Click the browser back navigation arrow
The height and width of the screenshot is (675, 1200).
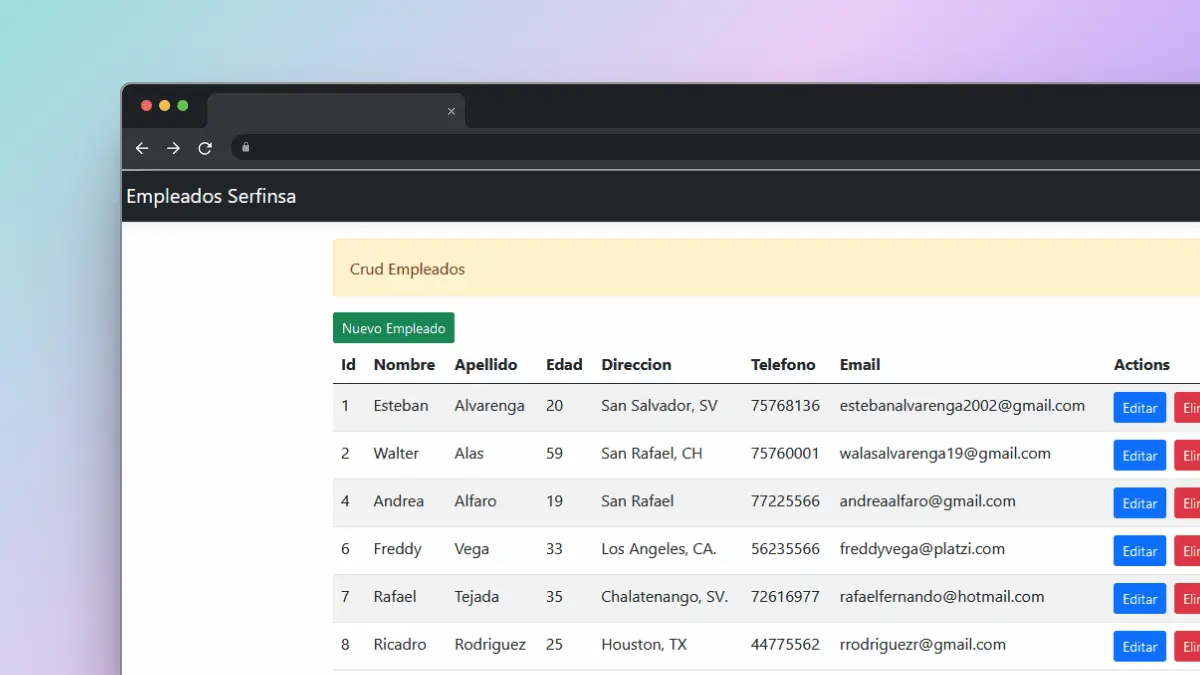coord(141,147)
